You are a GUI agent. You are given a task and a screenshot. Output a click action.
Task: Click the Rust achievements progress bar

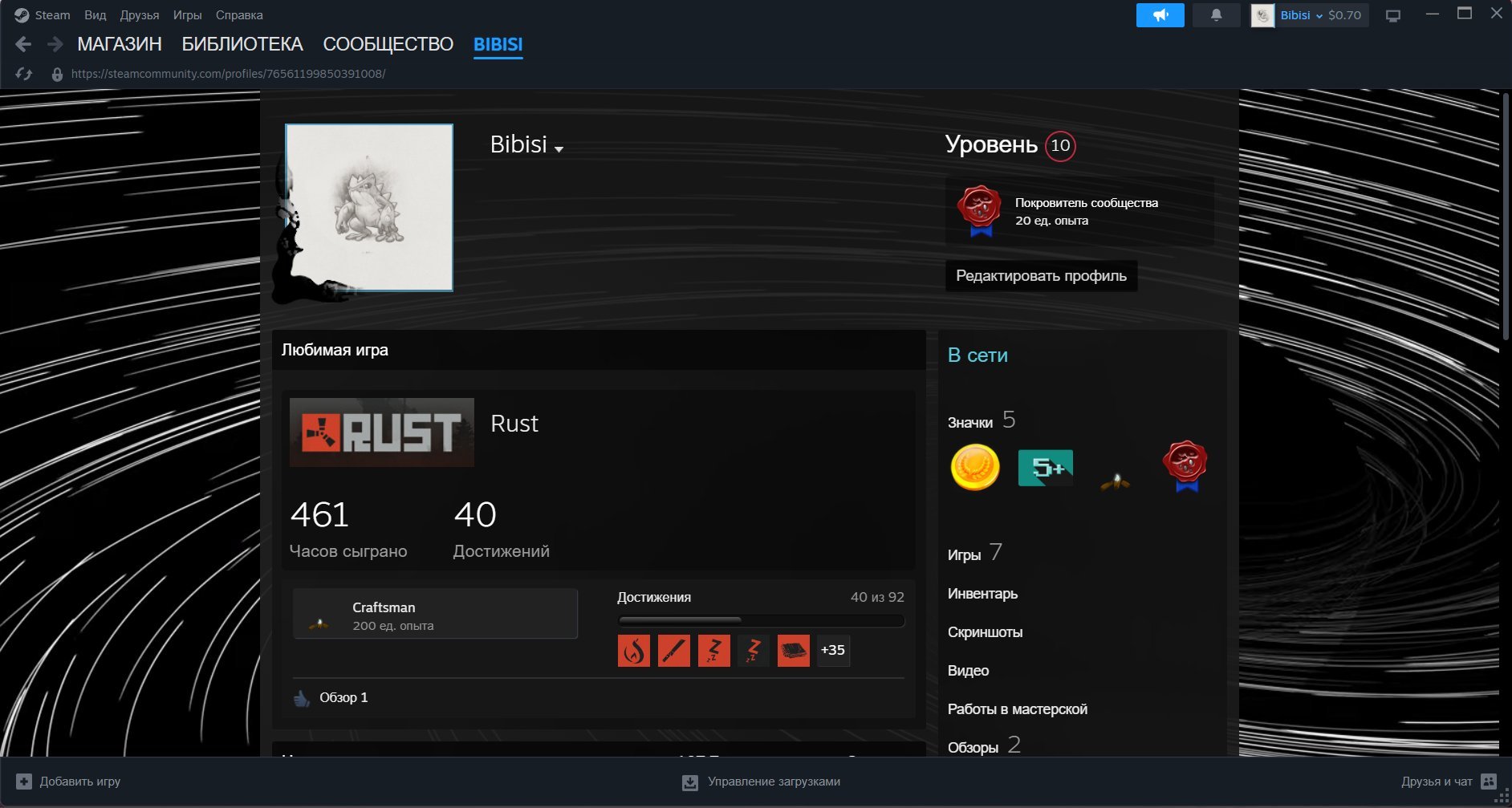coord(761,621)
